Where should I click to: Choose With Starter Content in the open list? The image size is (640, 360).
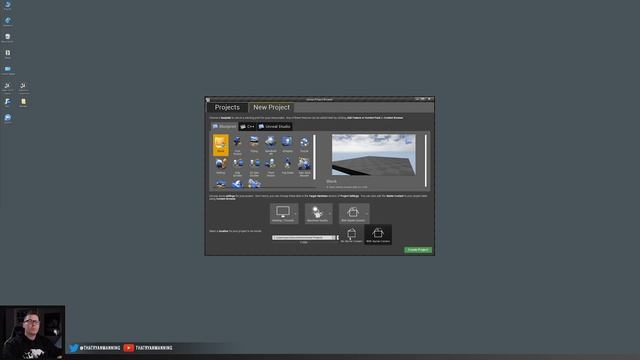point(378,235)
